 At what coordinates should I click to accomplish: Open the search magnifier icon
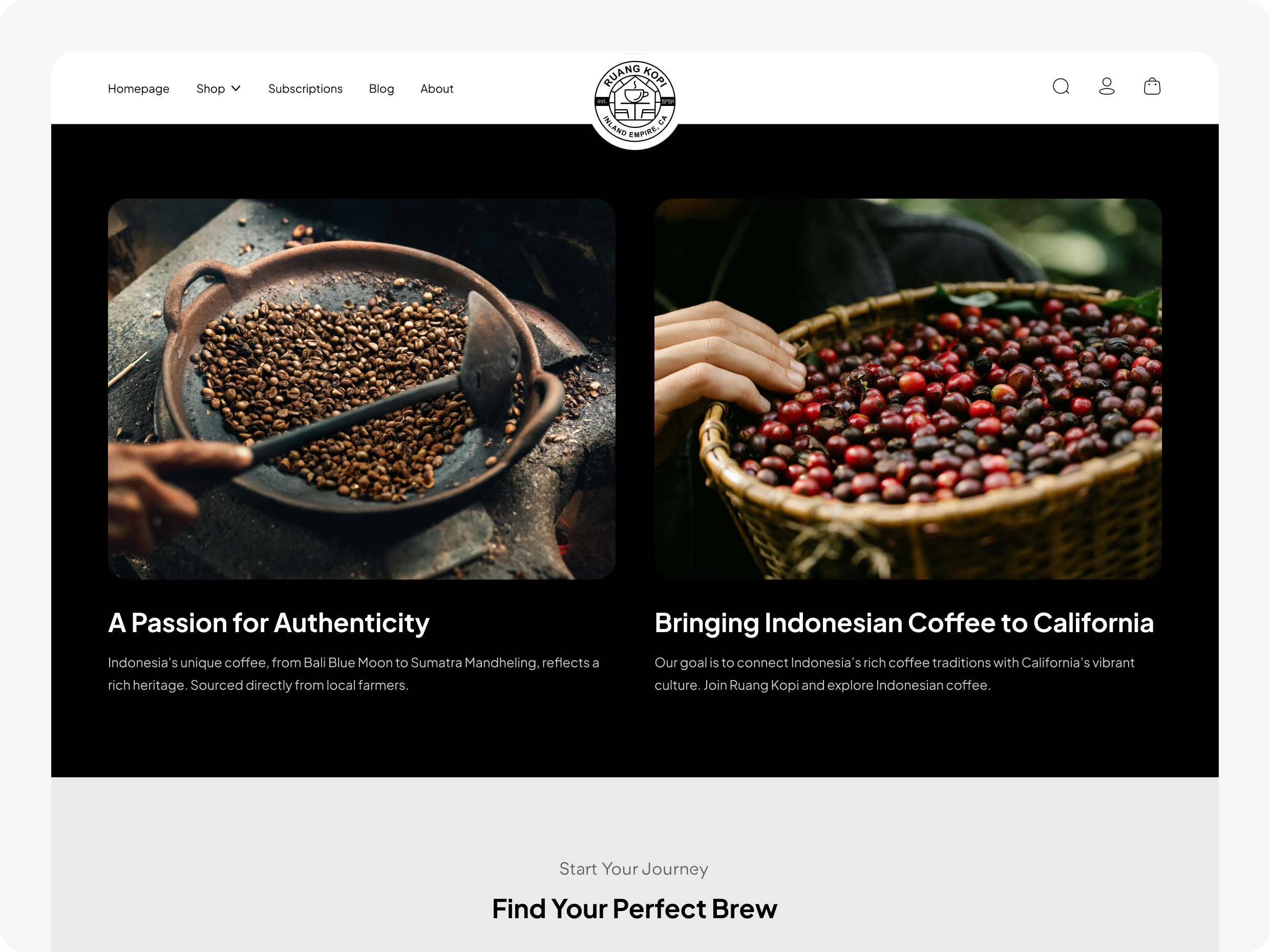coord(1061,86)
